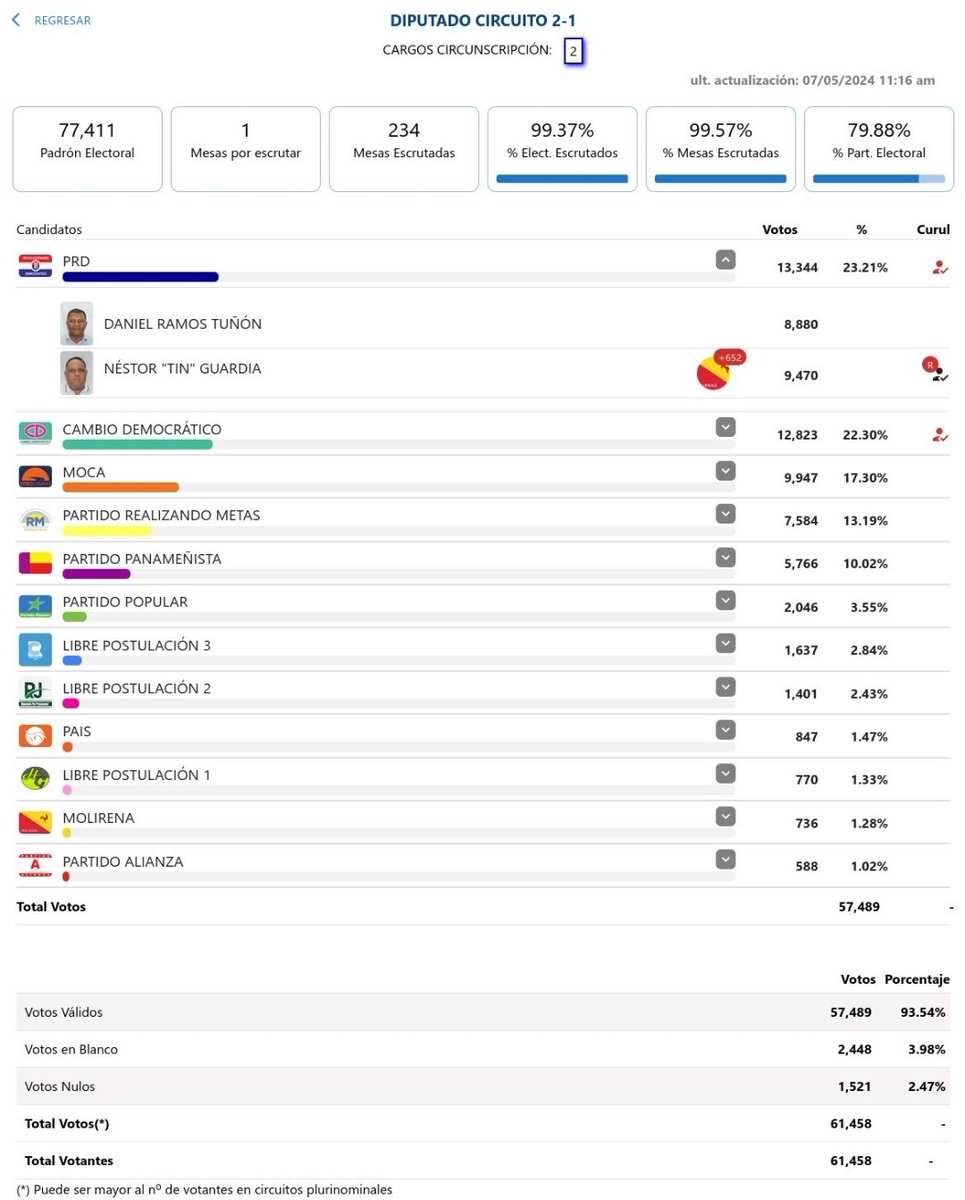
Task: Expand the Libre Postulación 1 candidates
Action: click(x=726, y=773)
